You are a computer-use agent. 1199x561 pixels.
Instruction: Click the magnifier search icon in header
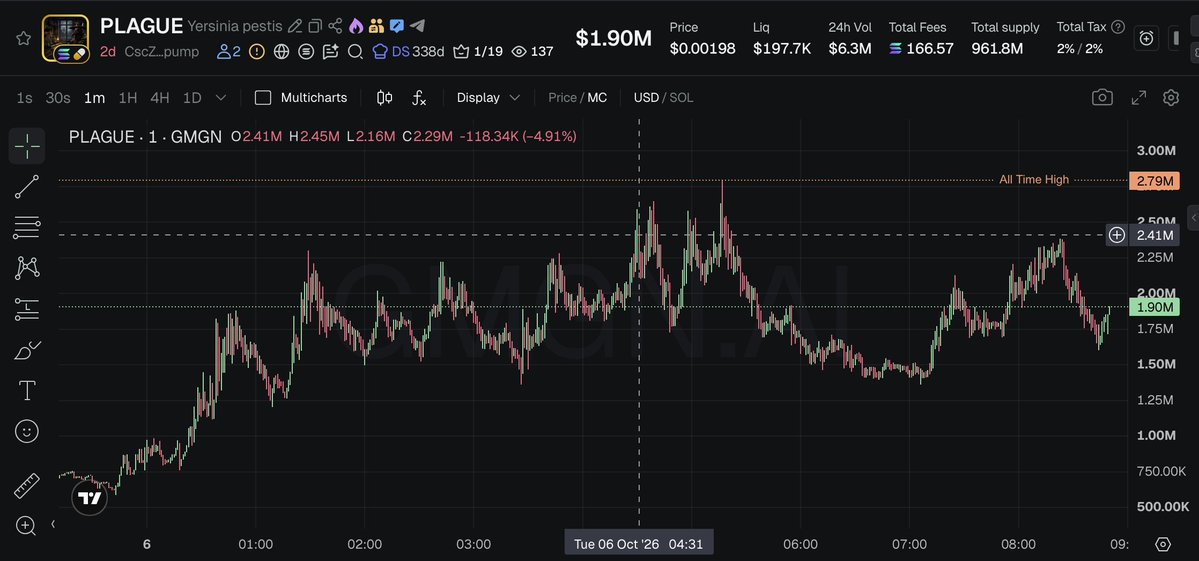coord(355,52)
